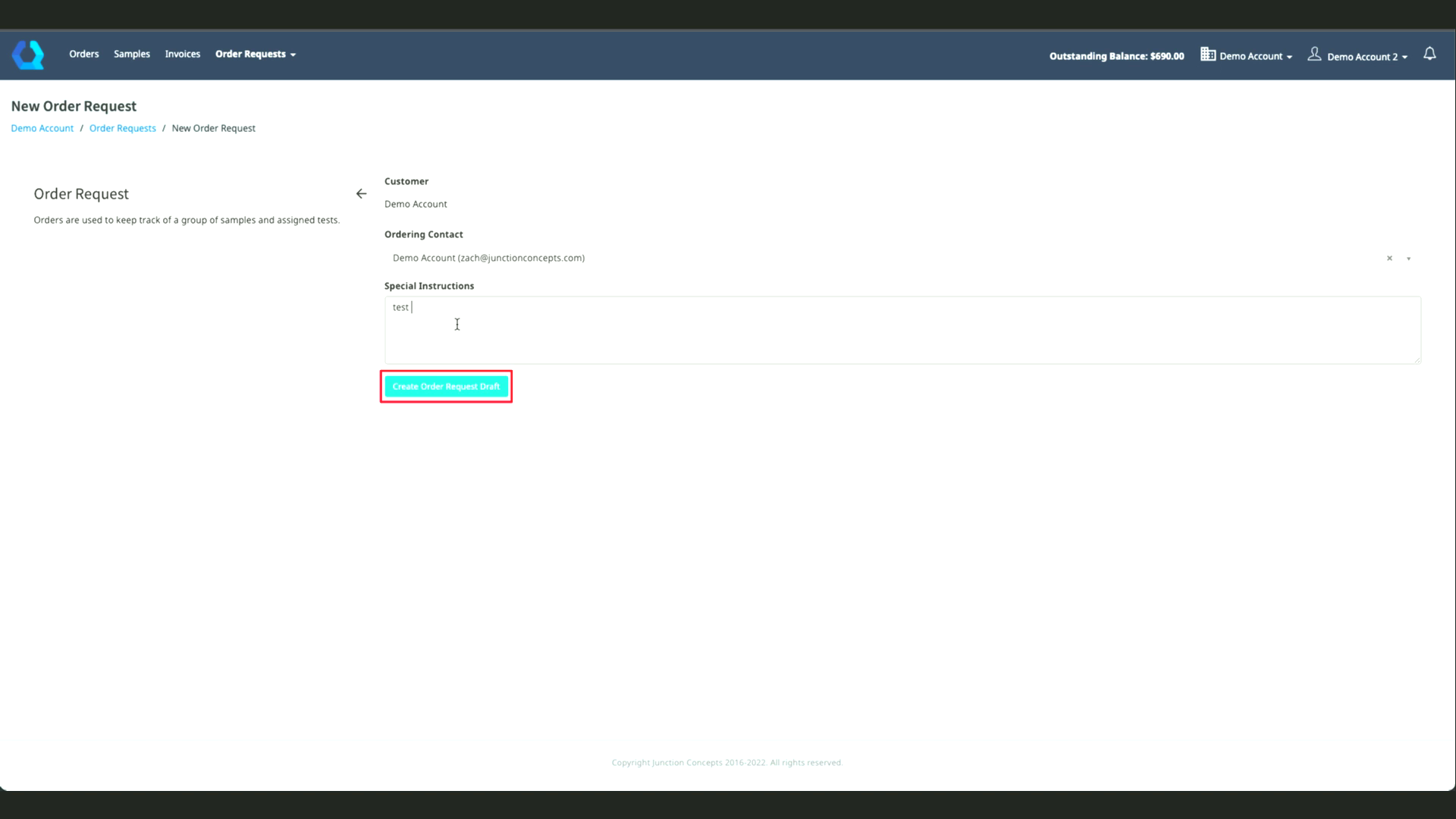
Task: Click the user profile icon beside Demo Account 2
Action: tap(1314, 55)
